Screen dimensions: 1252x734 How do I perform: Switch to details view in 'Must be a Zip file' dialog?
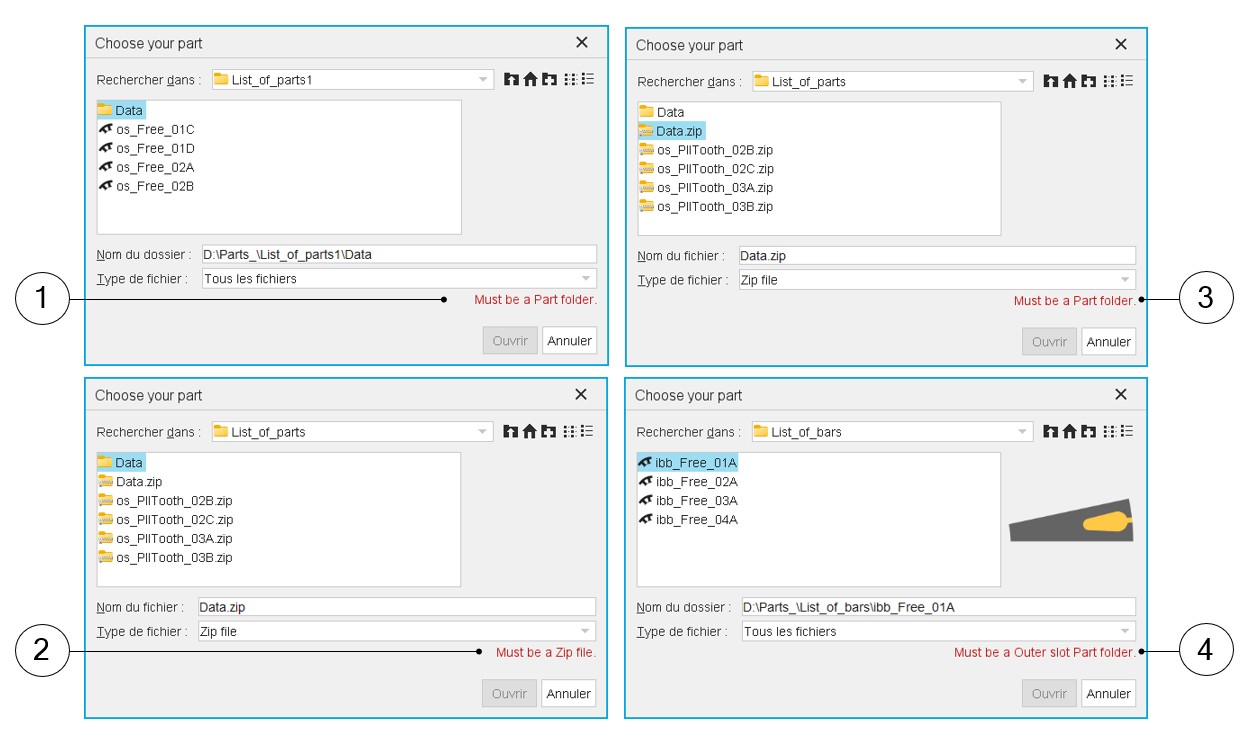point(587,431)
